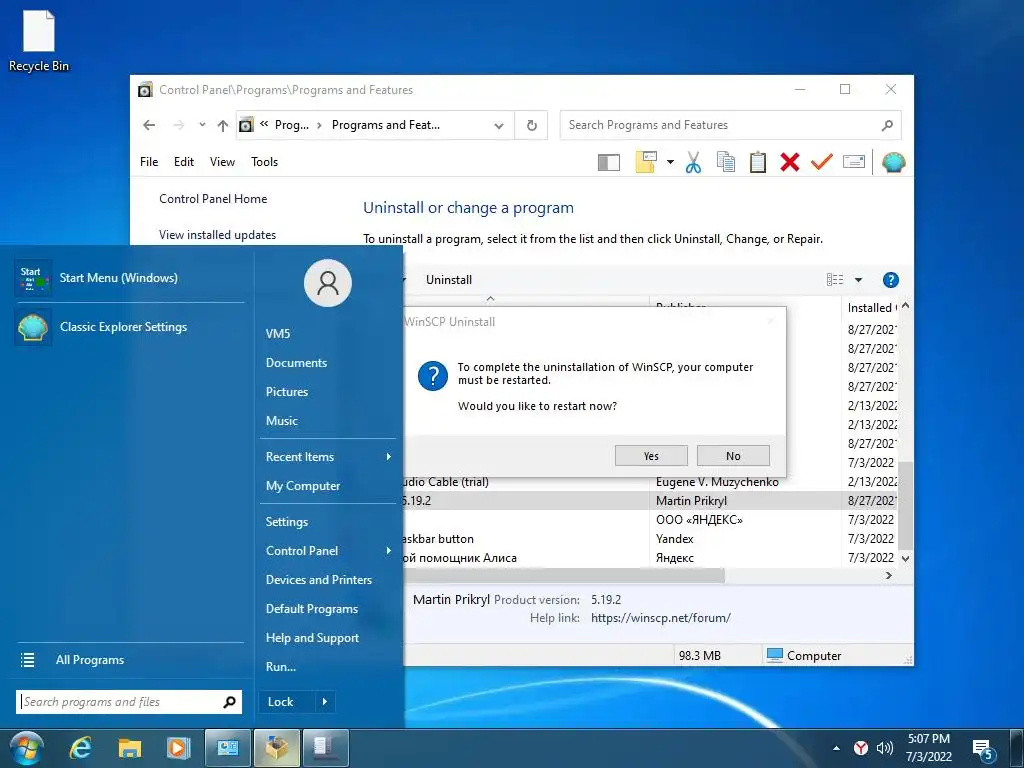This screenshot has width=1024, height=768.
Task: Click Yes to restart the computer
Action: [x=651, y=456]
